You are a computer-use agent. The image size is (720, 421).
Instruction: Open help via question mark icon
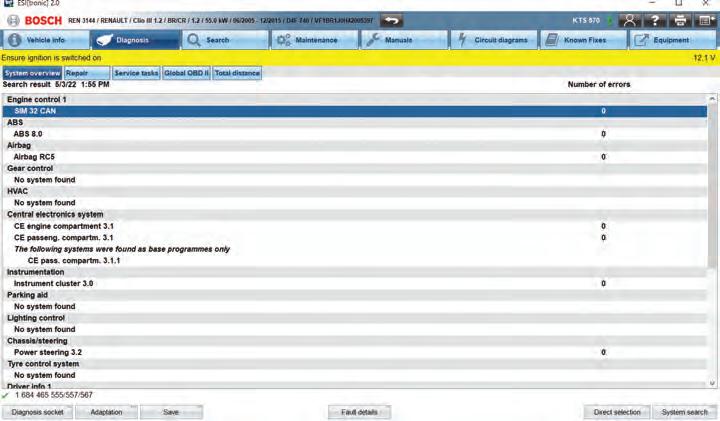point(655,21)
